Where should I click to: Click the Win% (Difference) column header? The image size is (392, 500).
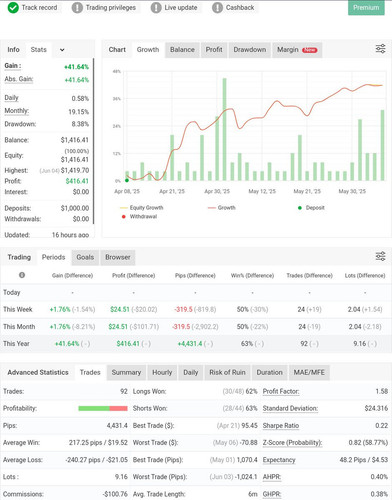(x=252, y=276)
